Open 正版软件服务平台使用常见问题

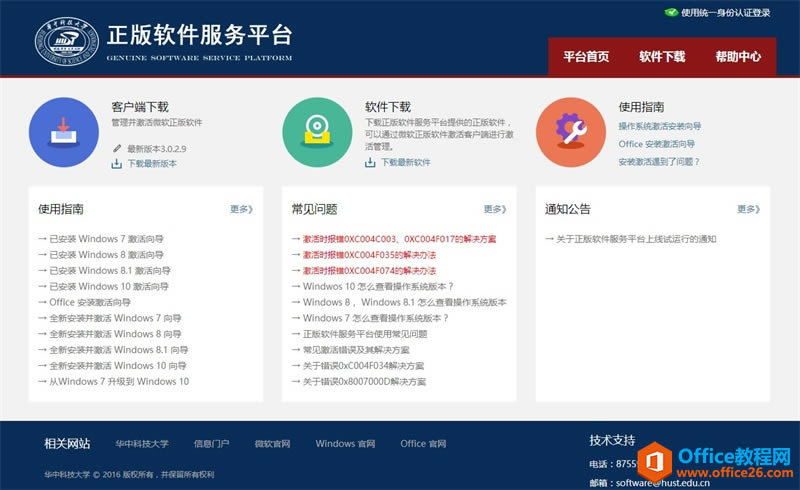pyautogui.click(x=365, y=334)
